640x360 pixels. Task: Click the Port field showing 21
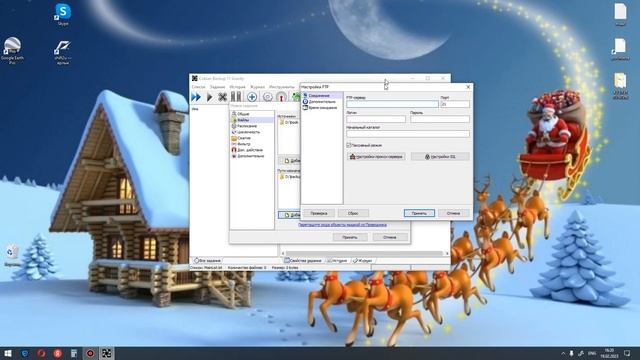[455, 104]
